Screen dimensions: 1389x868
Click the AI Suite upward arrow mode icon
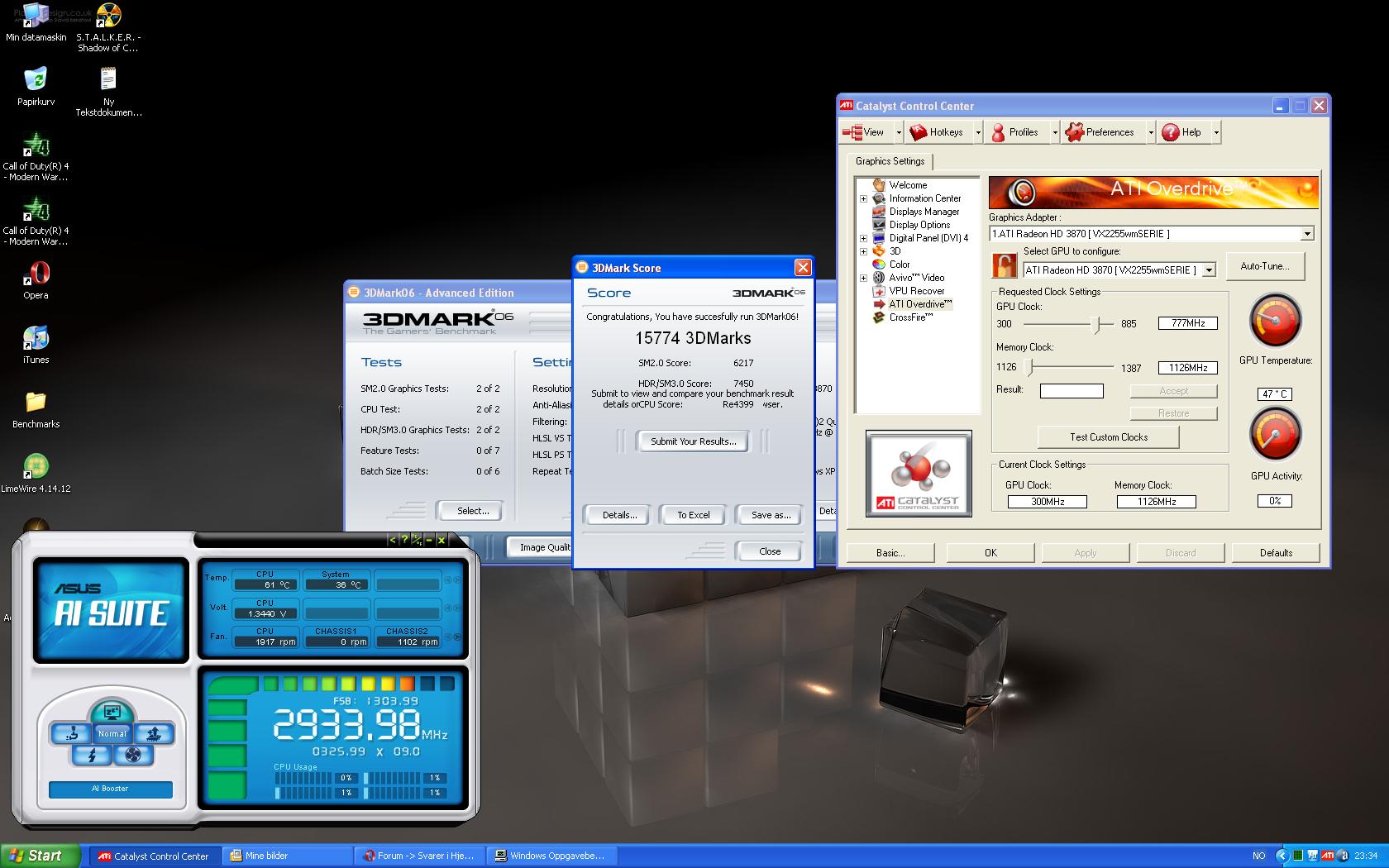[x=154, y=733]
